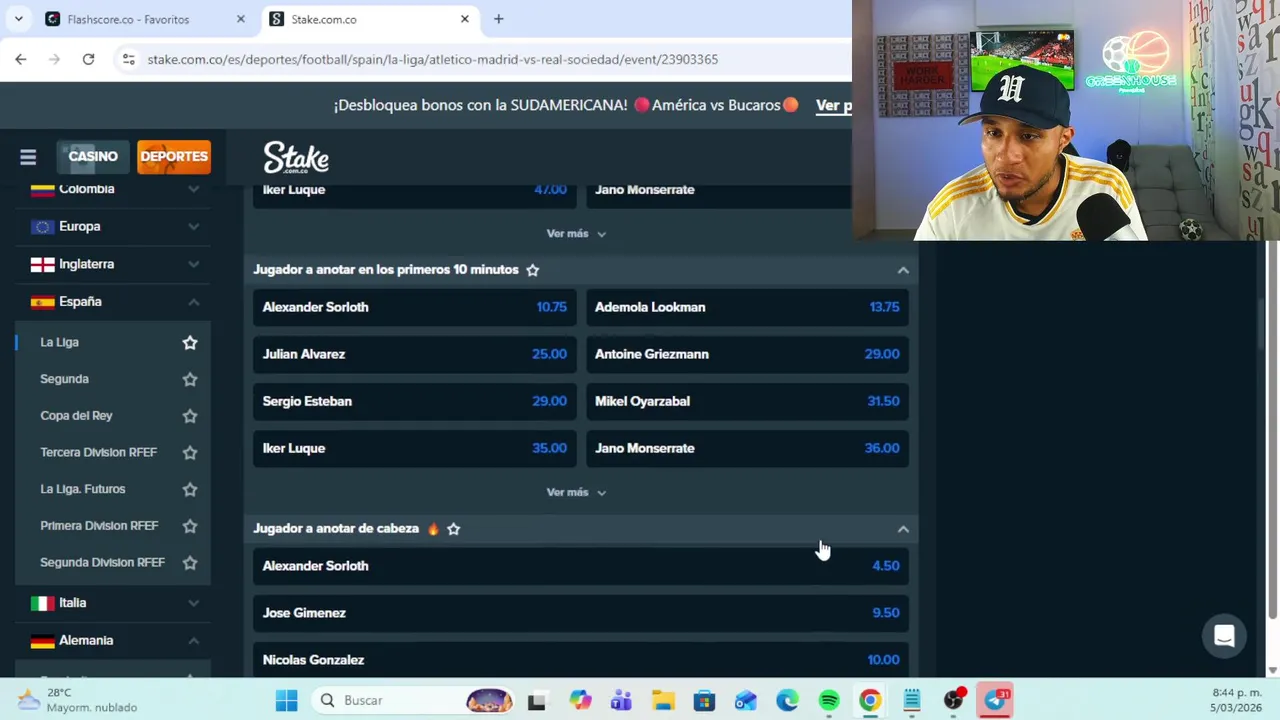
Task: Click the browser address bar URL
Action: point(432,59)
